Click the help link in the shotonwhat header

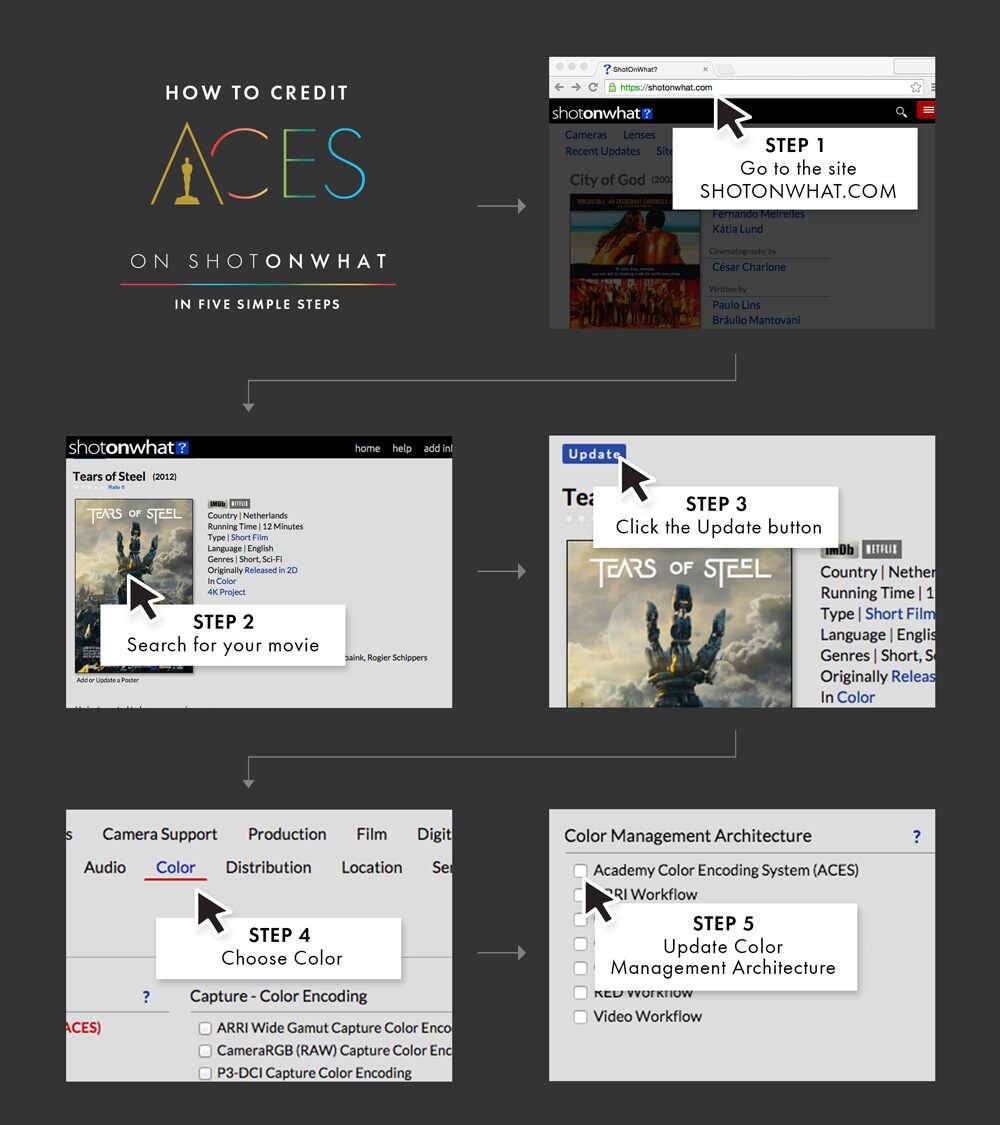pyautogui.click(x=402, y=448)
